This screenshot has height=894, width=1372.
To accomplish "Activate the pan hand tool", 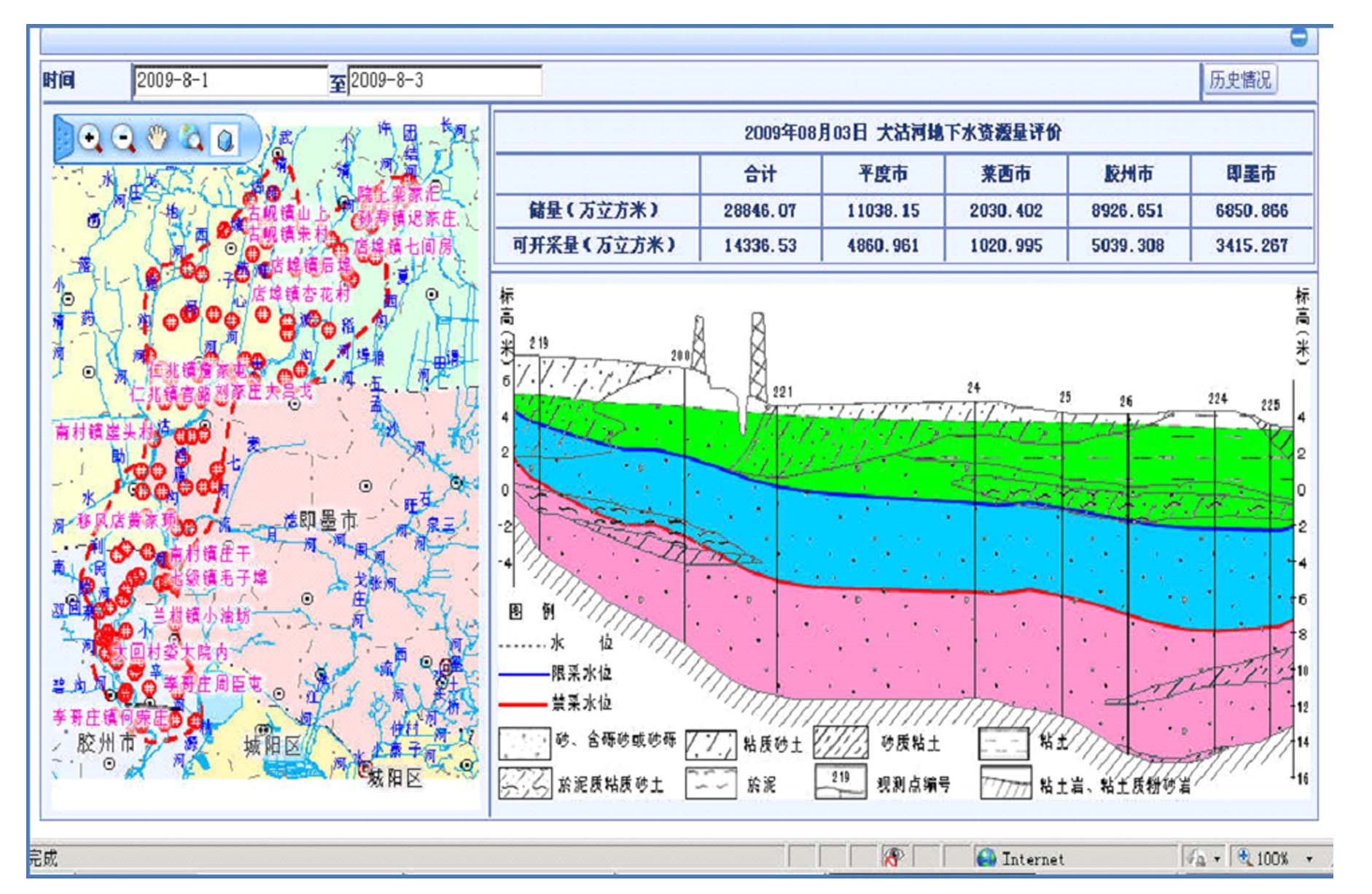I will pos(157,138).
